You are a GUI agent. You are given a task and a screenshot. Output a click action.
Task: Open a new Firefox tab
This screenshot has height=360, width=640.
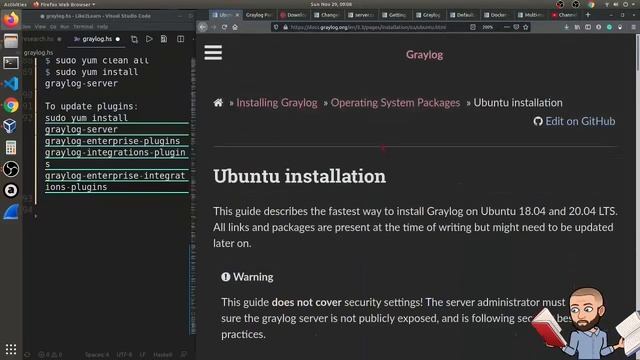point(588,15)
